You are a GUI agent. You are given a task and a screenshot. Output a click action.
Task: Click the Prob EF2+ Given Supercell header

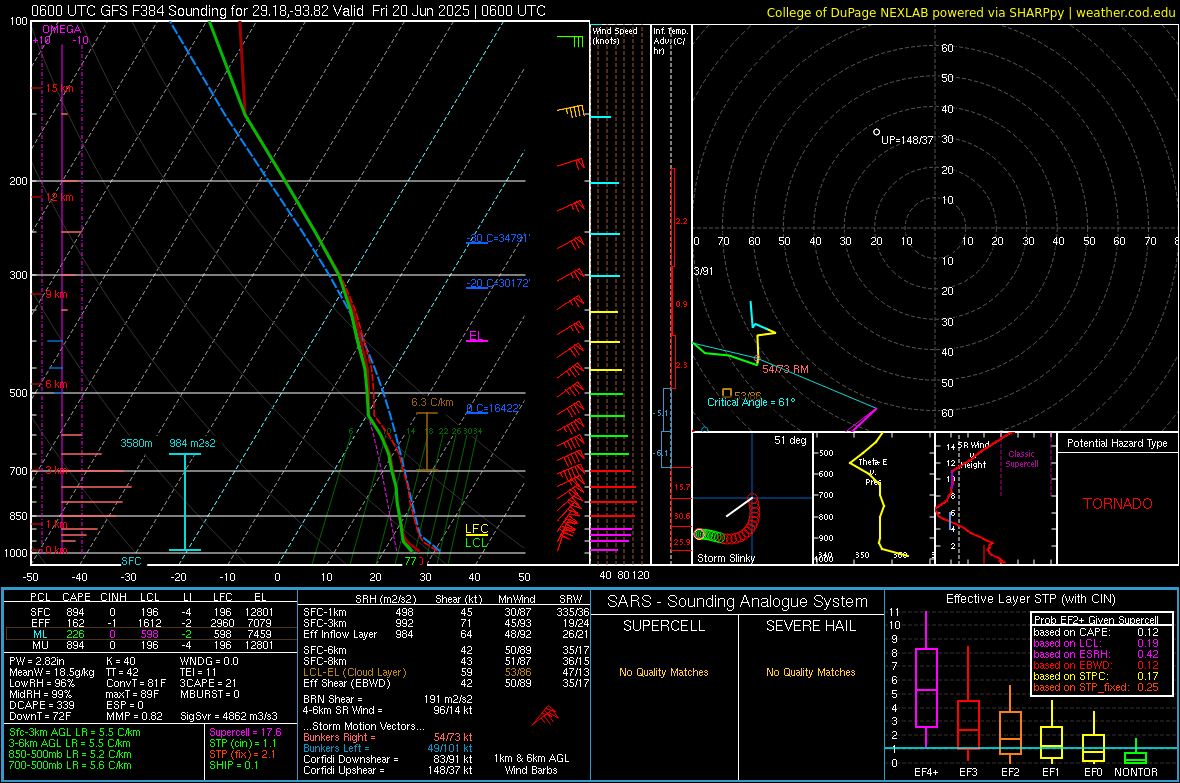click(1096, 620)
